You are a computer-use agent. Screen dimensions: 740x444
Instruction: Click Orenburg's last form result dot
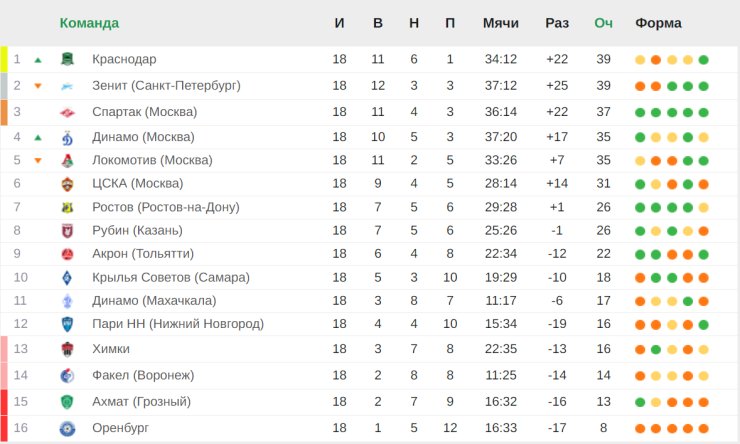point(703,428)
